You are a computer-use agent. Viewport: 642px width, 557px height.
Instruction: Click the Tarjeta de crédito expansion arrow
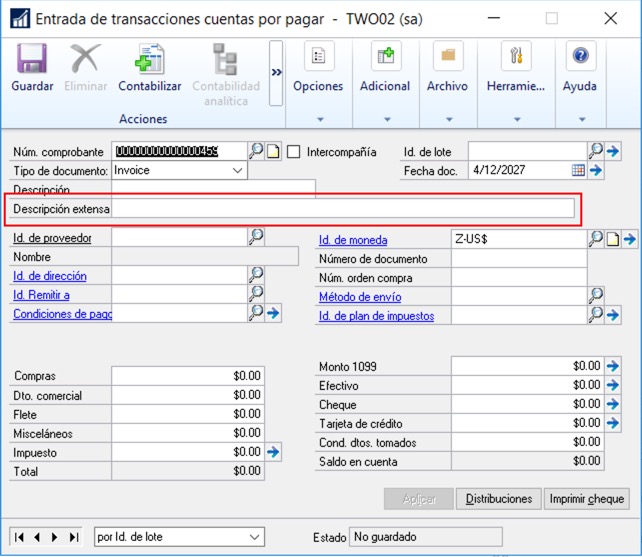[613, 423]
